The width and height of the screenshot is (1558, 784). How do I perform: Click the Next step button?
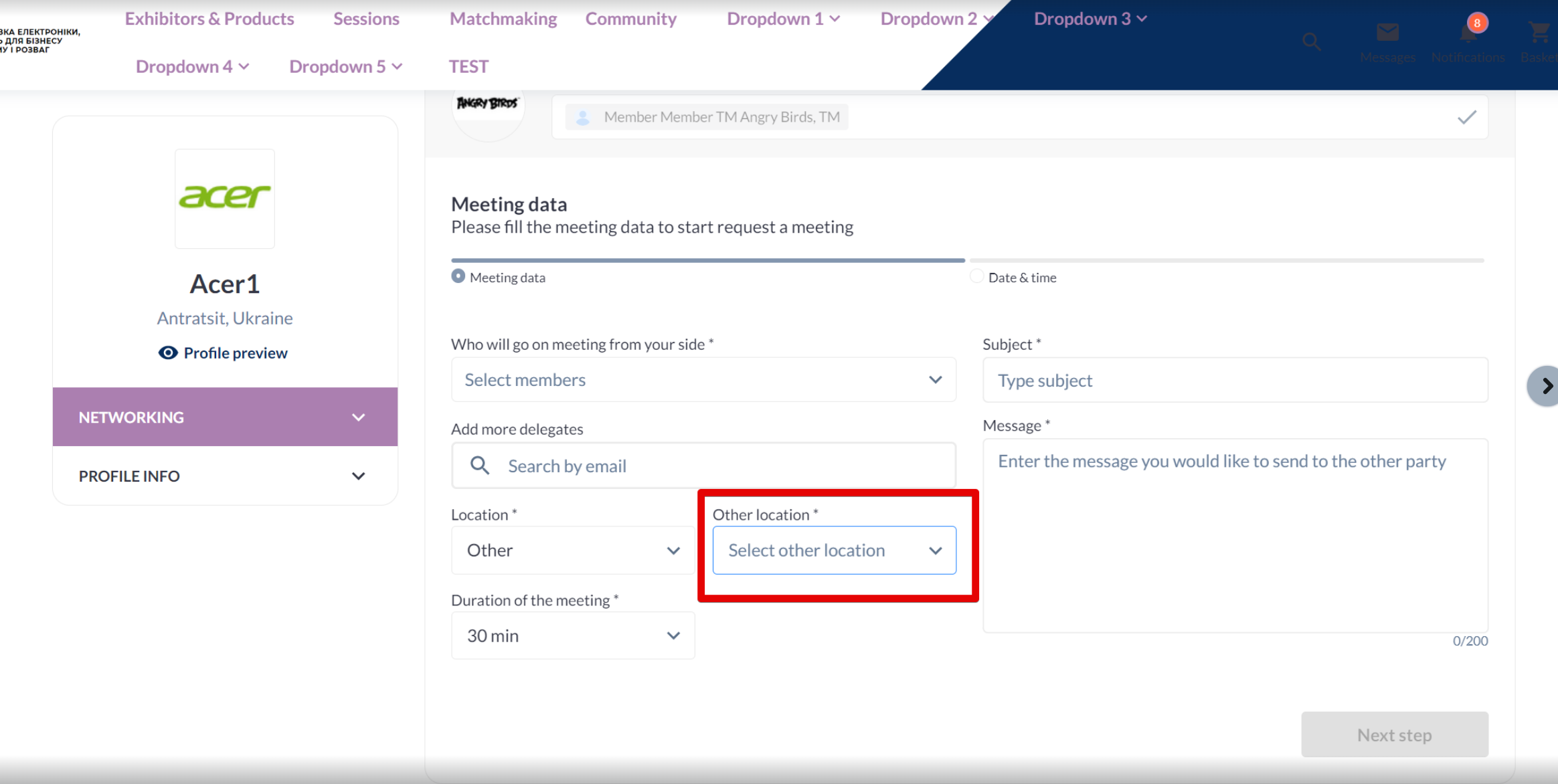click(x=1394, y=735)
